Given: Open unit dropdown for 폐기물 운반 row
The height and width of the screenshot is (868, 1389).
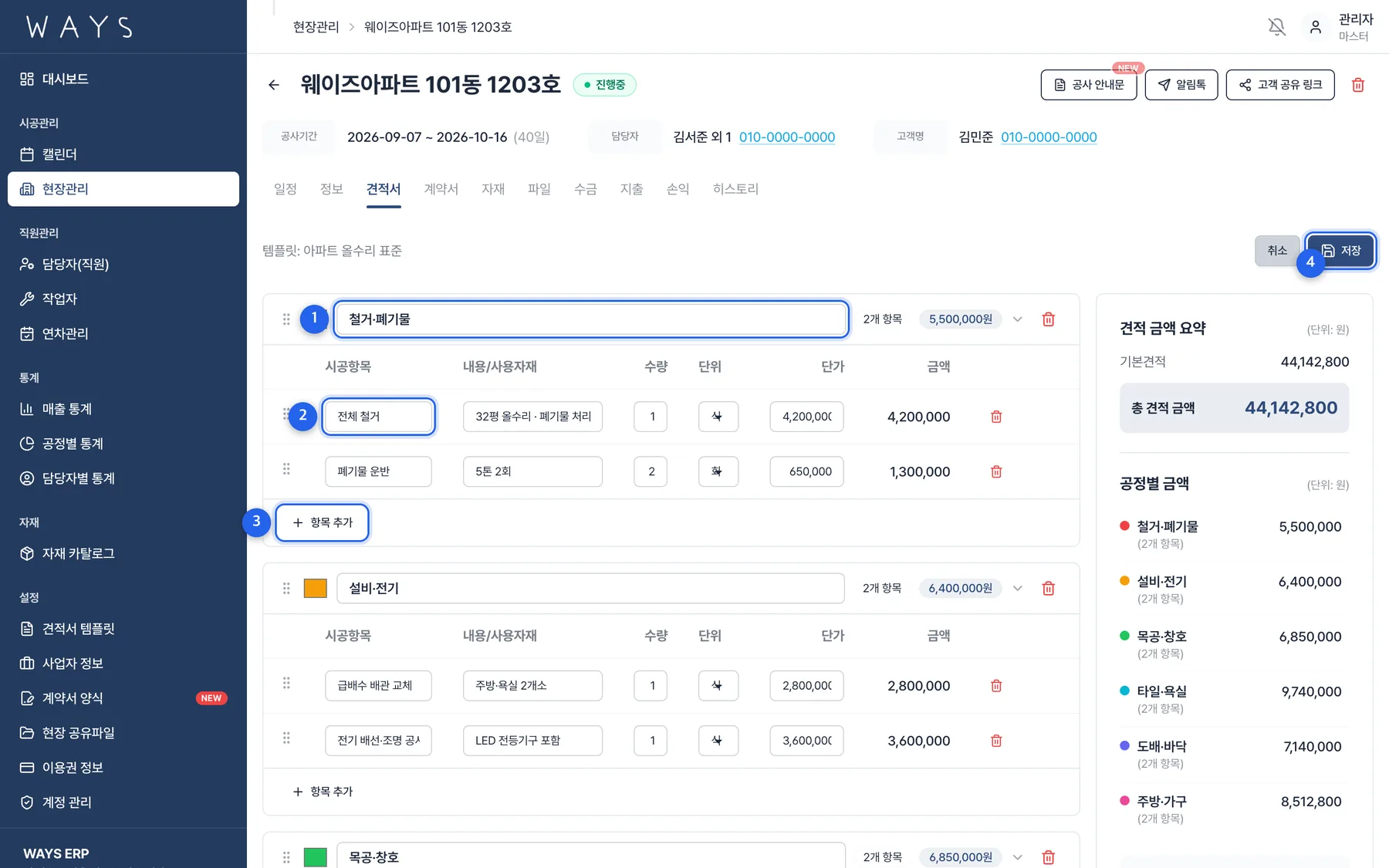Looking at the screenshot, I should pyautogui.click(x=718, y=471).
